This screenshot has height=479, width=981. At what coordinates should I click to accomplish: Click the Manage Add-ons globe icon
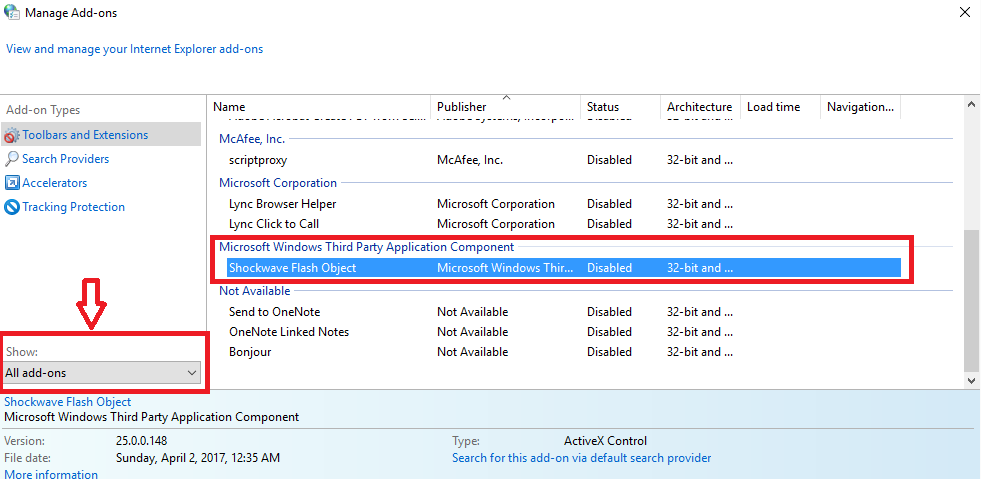(x=11, y=12)
